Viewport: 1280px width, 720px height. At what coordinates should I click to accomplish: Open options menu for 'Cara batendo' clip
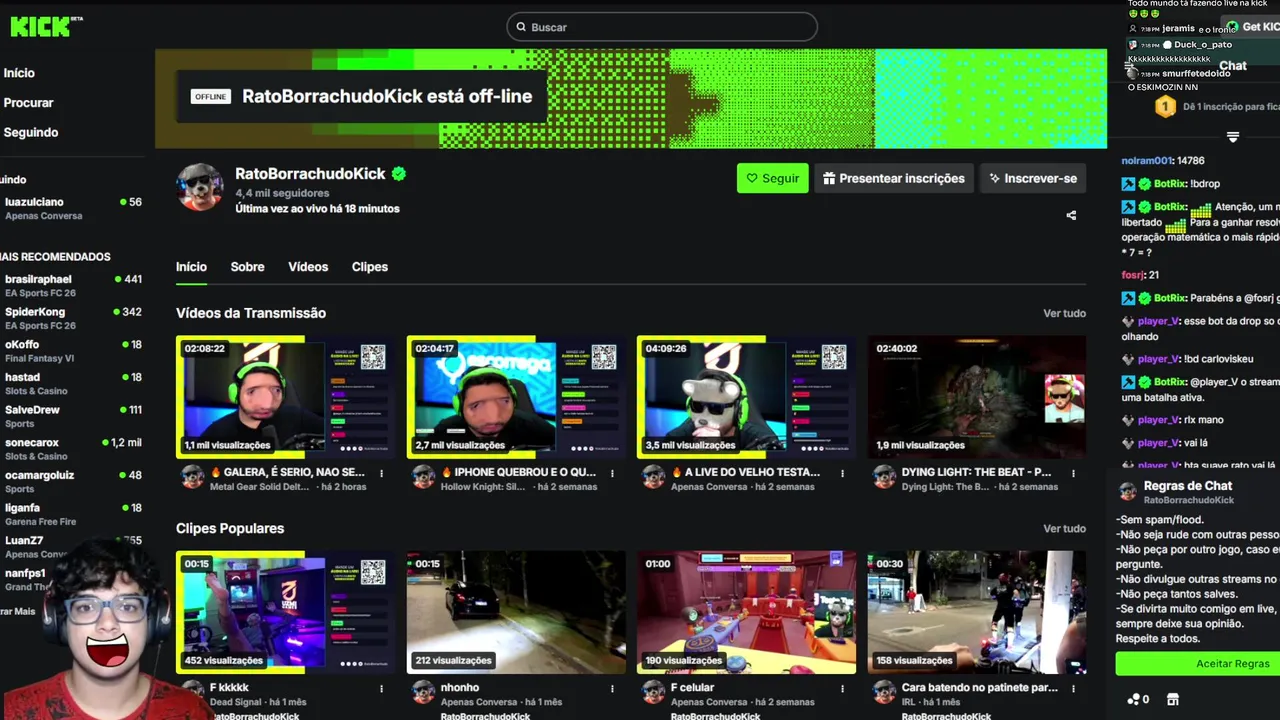(1073, 688)
